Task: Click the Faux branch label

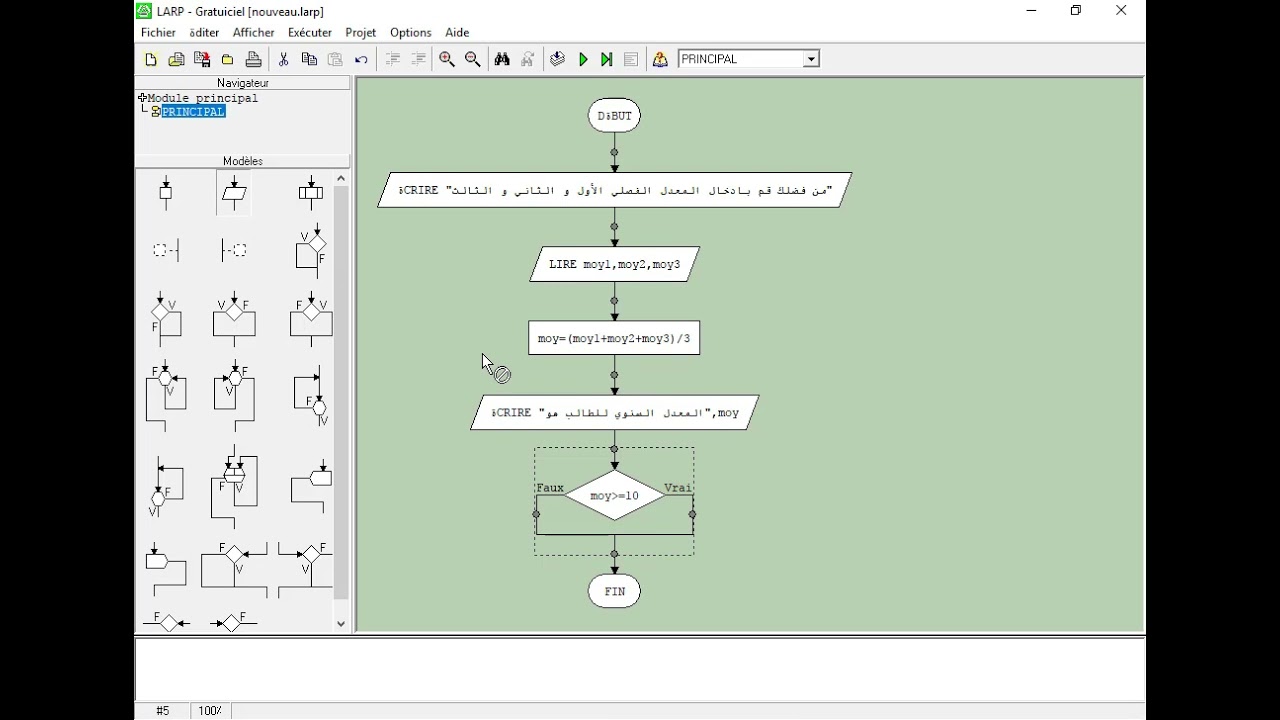Action: pyautogui.click(x=550, y=488)
